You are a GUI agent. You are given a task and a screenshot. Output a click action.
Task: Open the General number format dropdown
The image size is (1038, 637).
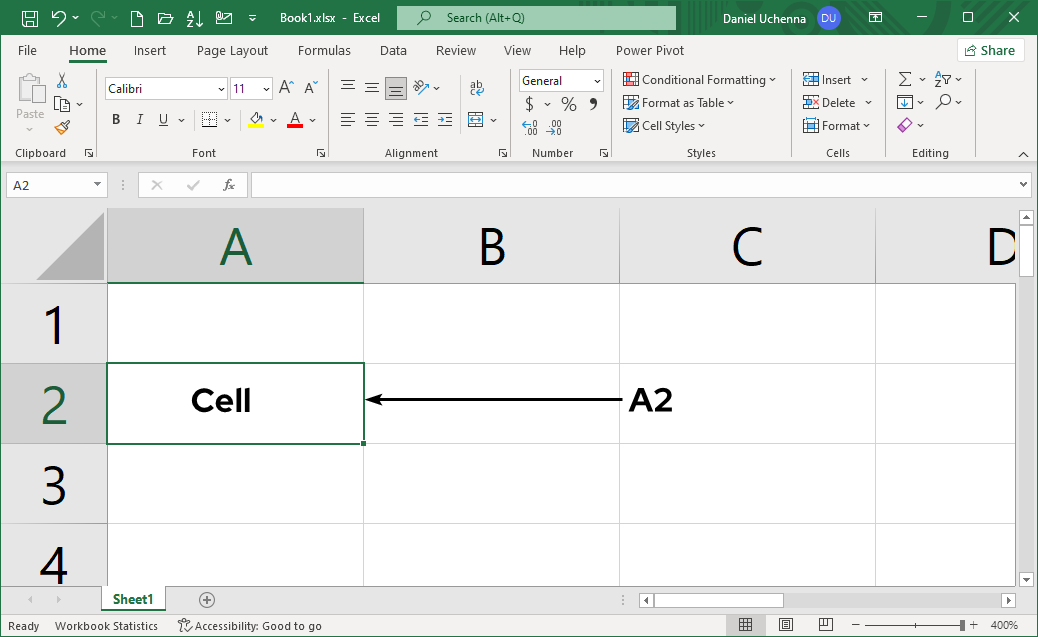click(x=598, y=80)
